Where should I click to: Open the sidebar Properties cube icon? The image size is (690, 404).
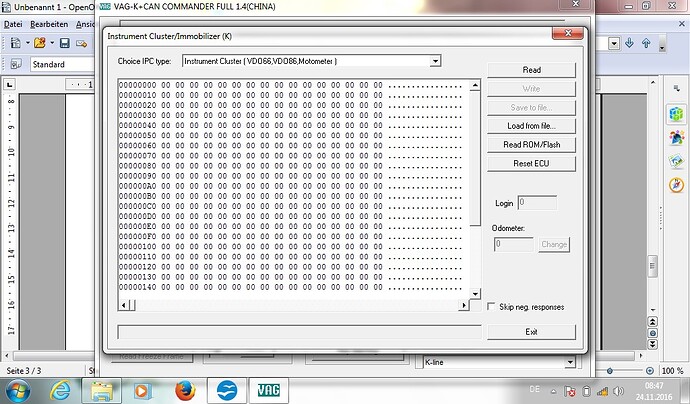pyautogui.click(x=676, y=114)
